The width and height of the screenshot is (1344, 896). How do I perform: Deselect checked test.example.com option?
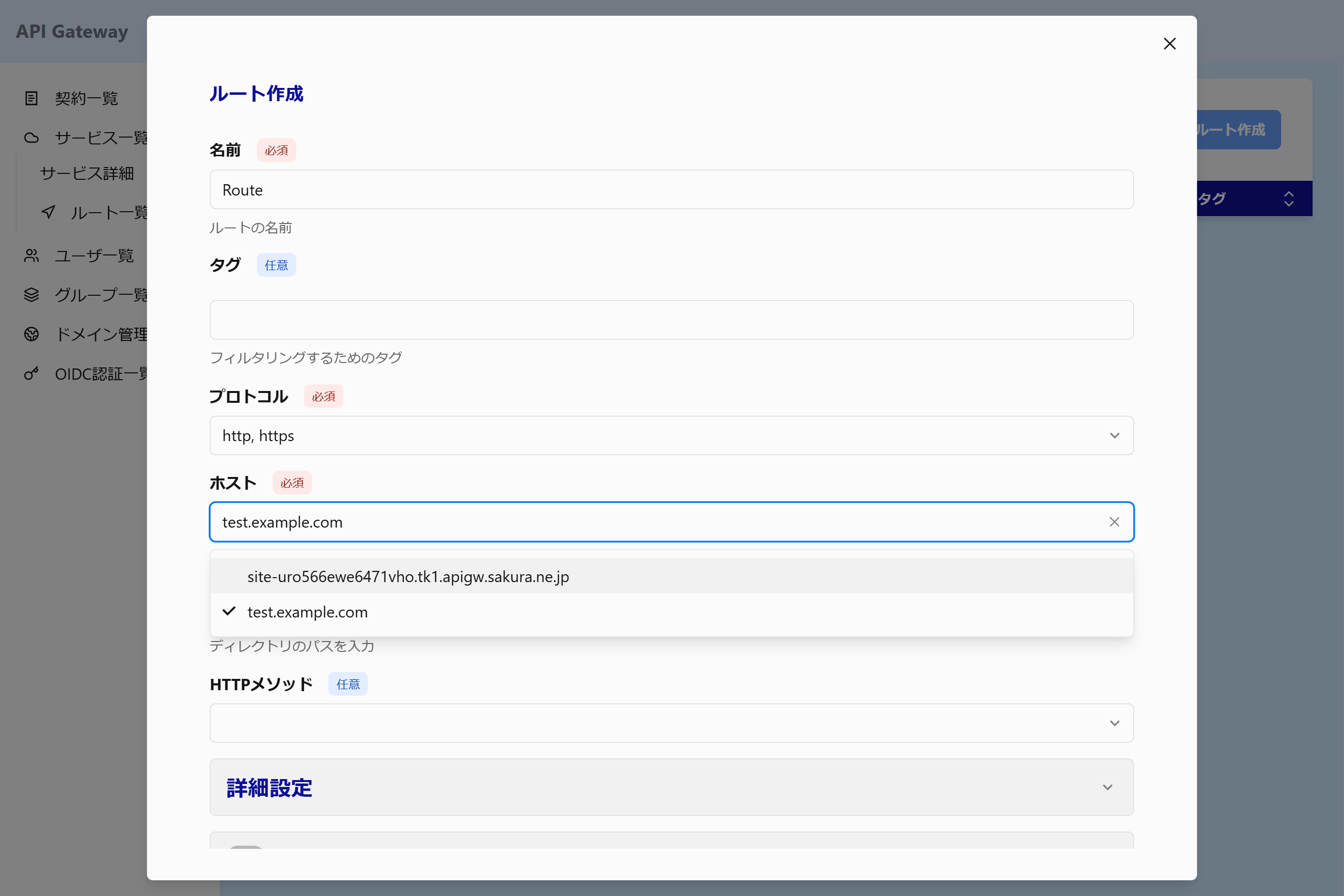tap(308, 612)
